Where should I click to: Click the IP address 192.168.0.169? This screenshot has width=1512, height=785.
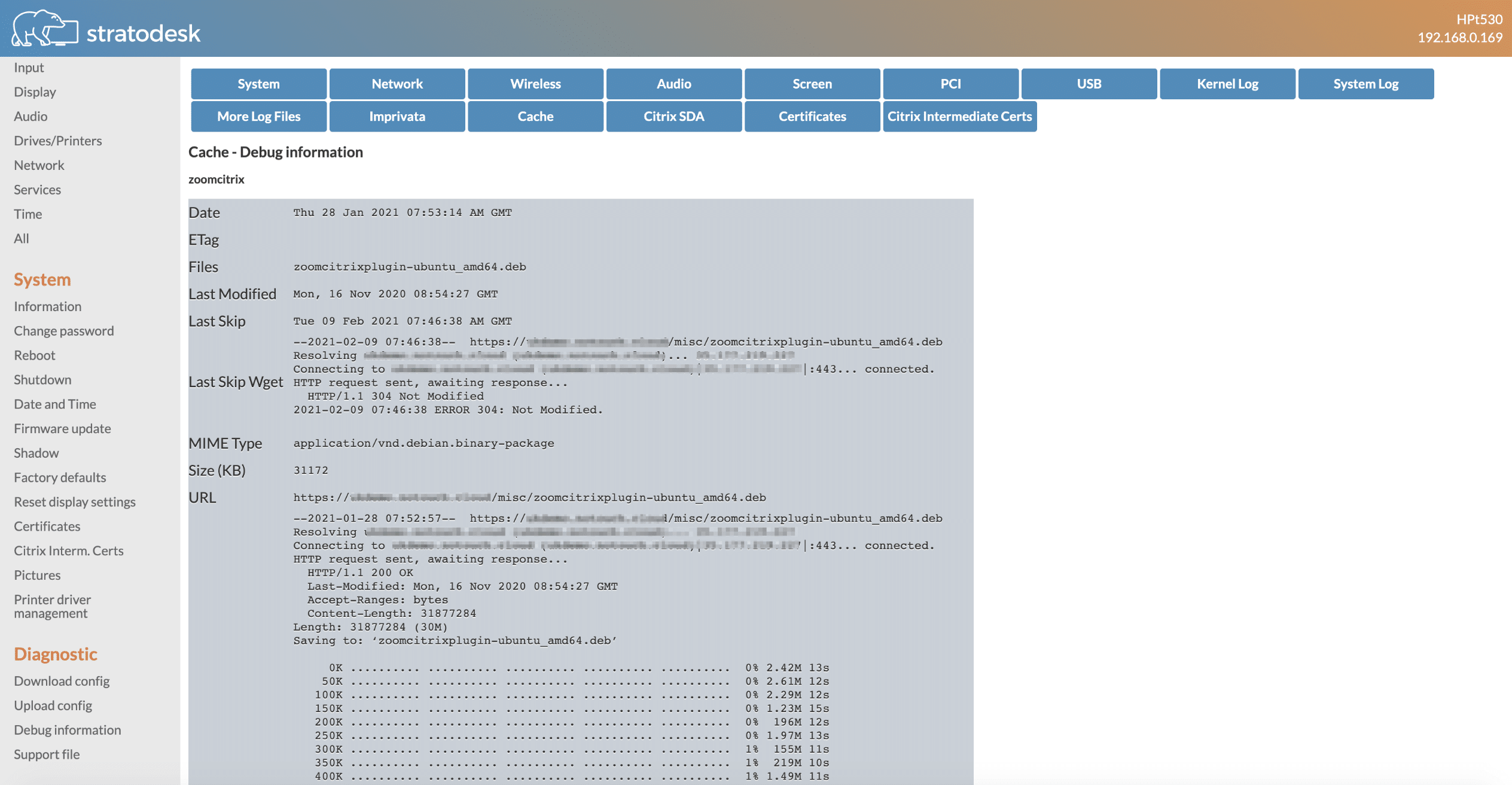(1460, 38)
